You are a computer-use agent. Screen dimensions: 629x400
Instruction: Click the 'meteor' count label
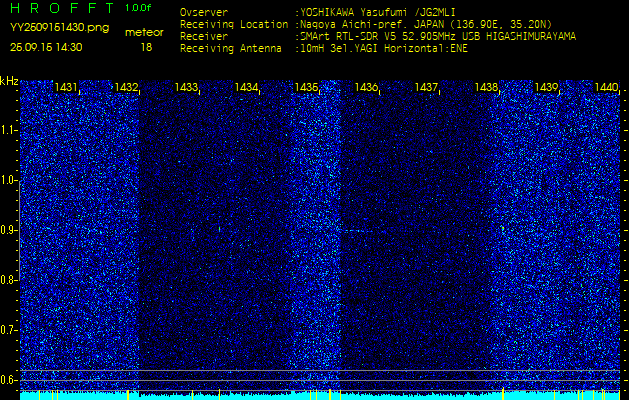coord(144,33)
